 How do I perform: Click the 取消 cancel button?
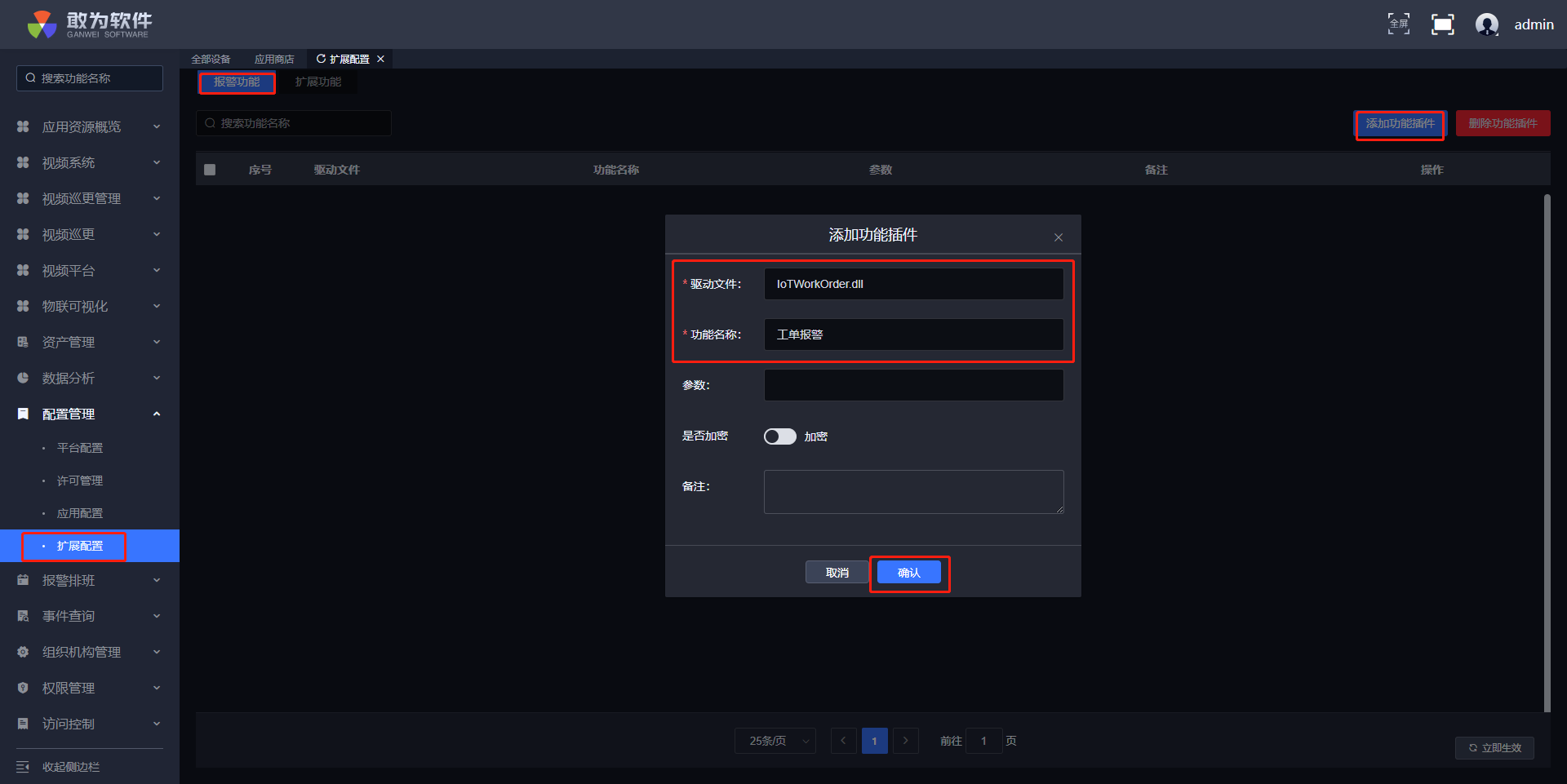tap(837, 573)
